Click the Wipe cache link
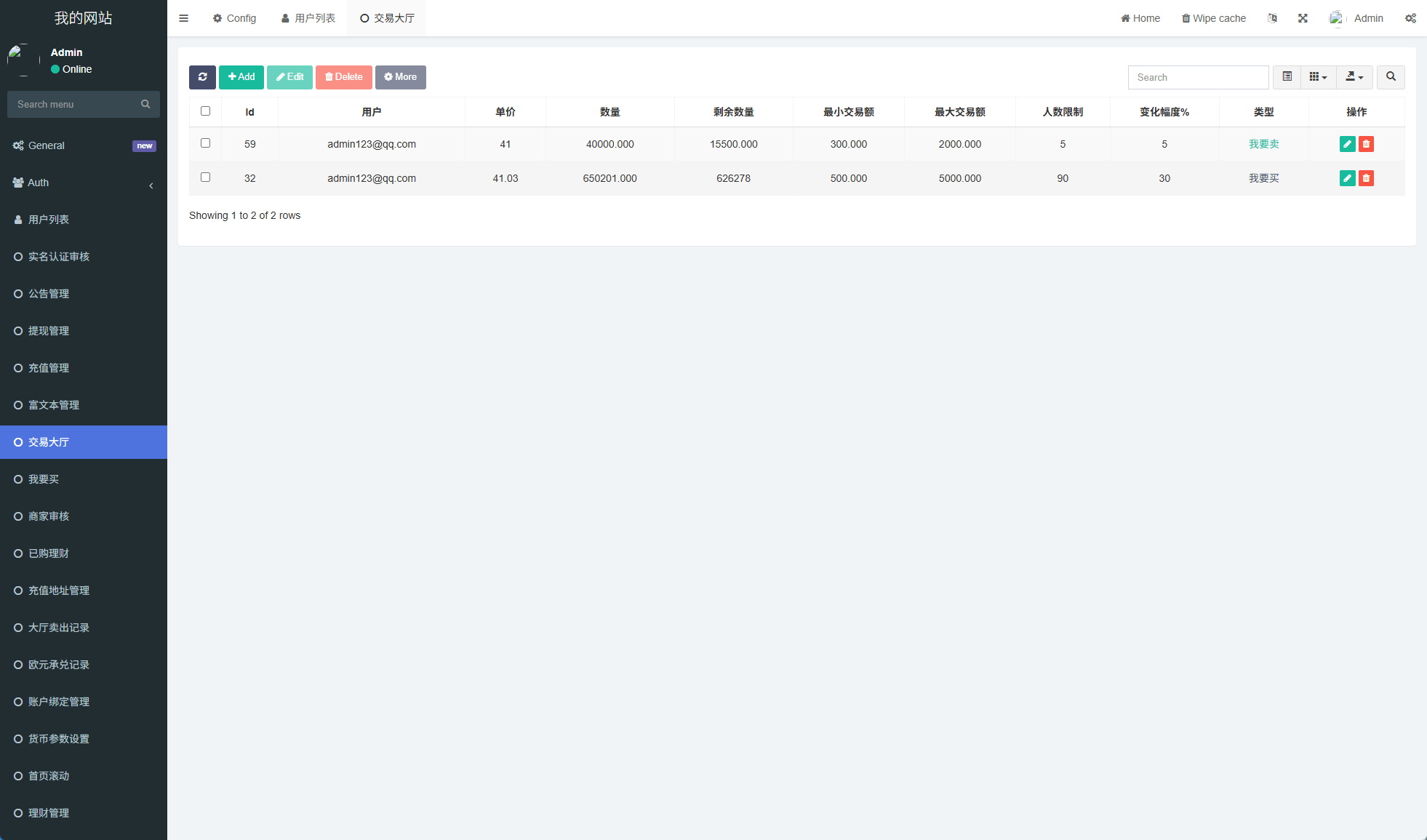The image size is (1427, 840). (1213, 18)
